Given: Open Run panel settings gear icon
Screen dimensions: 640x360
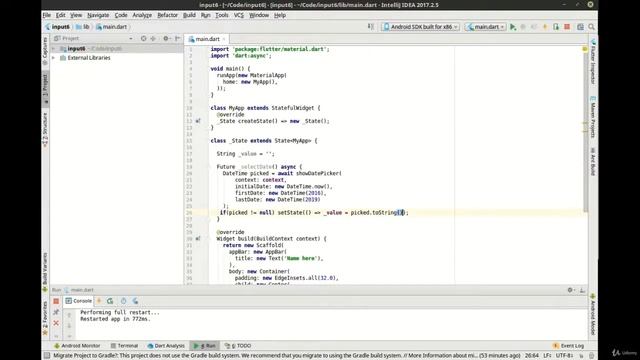Looking at the screenshot, I should click(571, 290).
